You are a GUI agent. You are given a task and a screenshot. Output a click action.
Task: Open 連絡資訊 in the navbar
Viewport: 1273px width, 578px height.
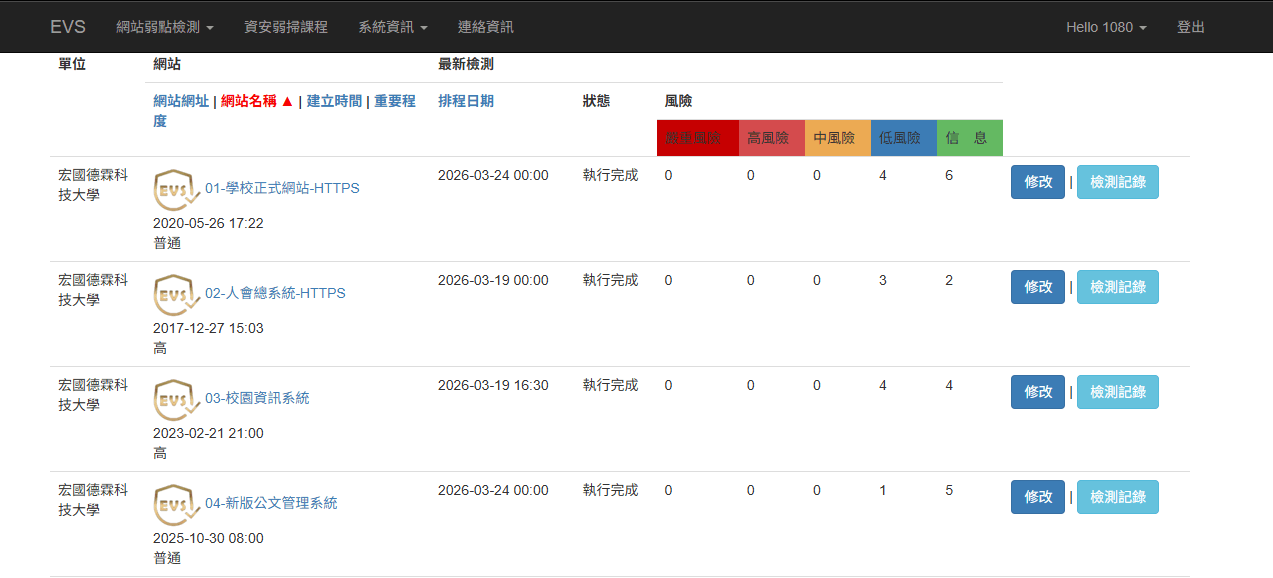(x=486, y=27)
